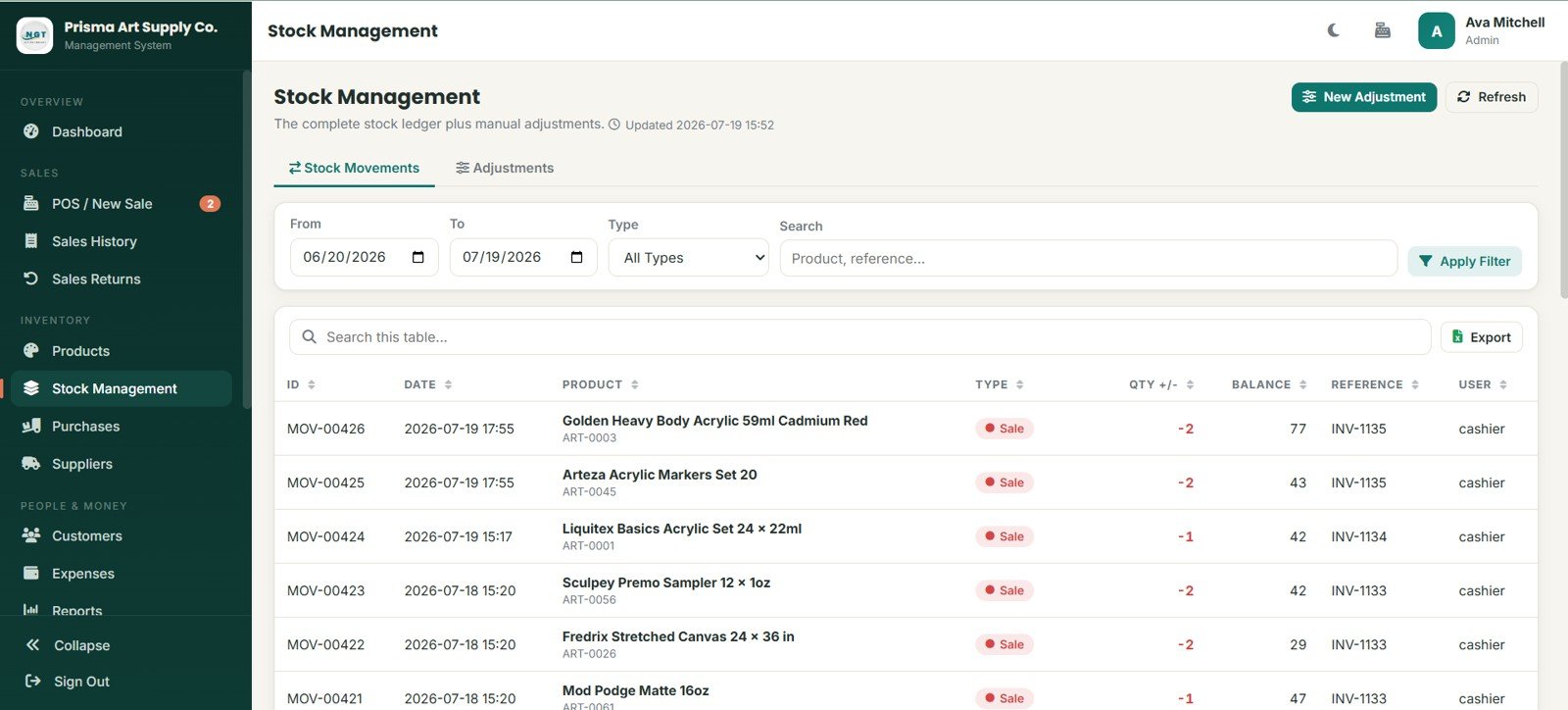Open the From date calendar picker icon

[418, 257]
